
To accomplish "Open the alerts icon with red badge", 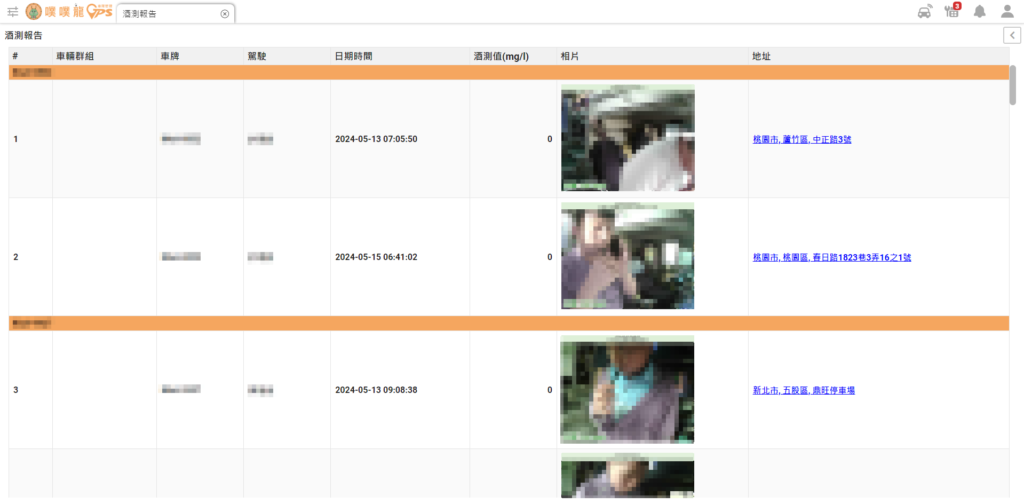I will tap(952, 11).
